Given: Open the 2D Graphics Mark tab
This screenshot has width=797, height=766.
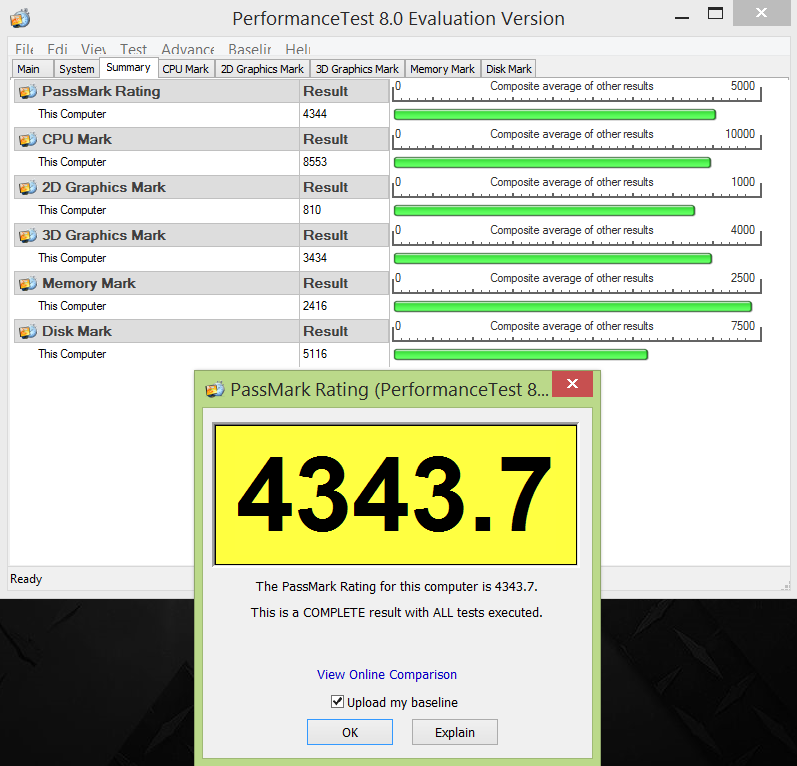Looking at the screenshot, I should click(262, 69).
